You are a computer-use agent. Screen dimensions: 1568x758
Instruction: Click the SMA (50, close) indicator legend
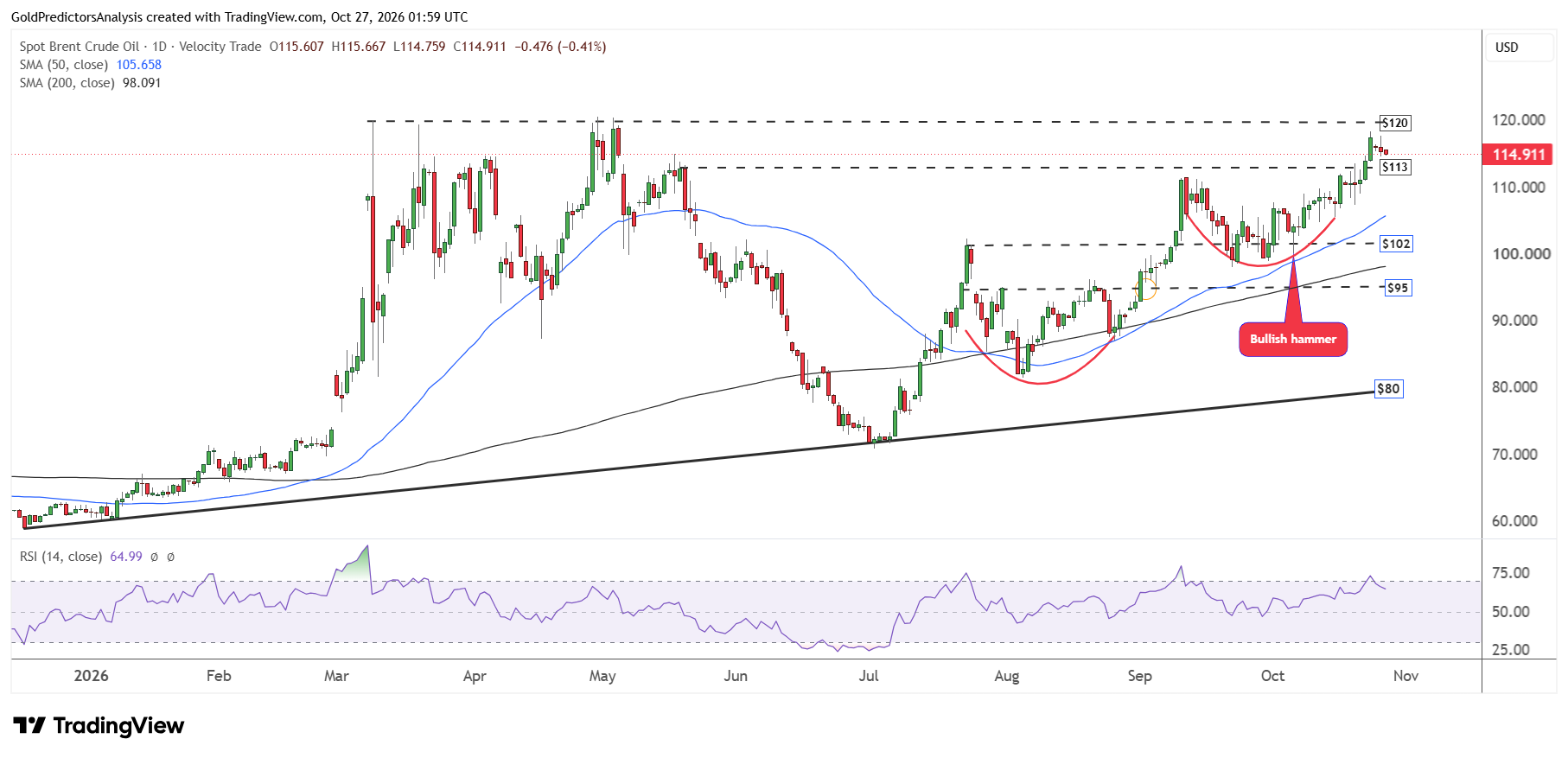tap(64, 65)
